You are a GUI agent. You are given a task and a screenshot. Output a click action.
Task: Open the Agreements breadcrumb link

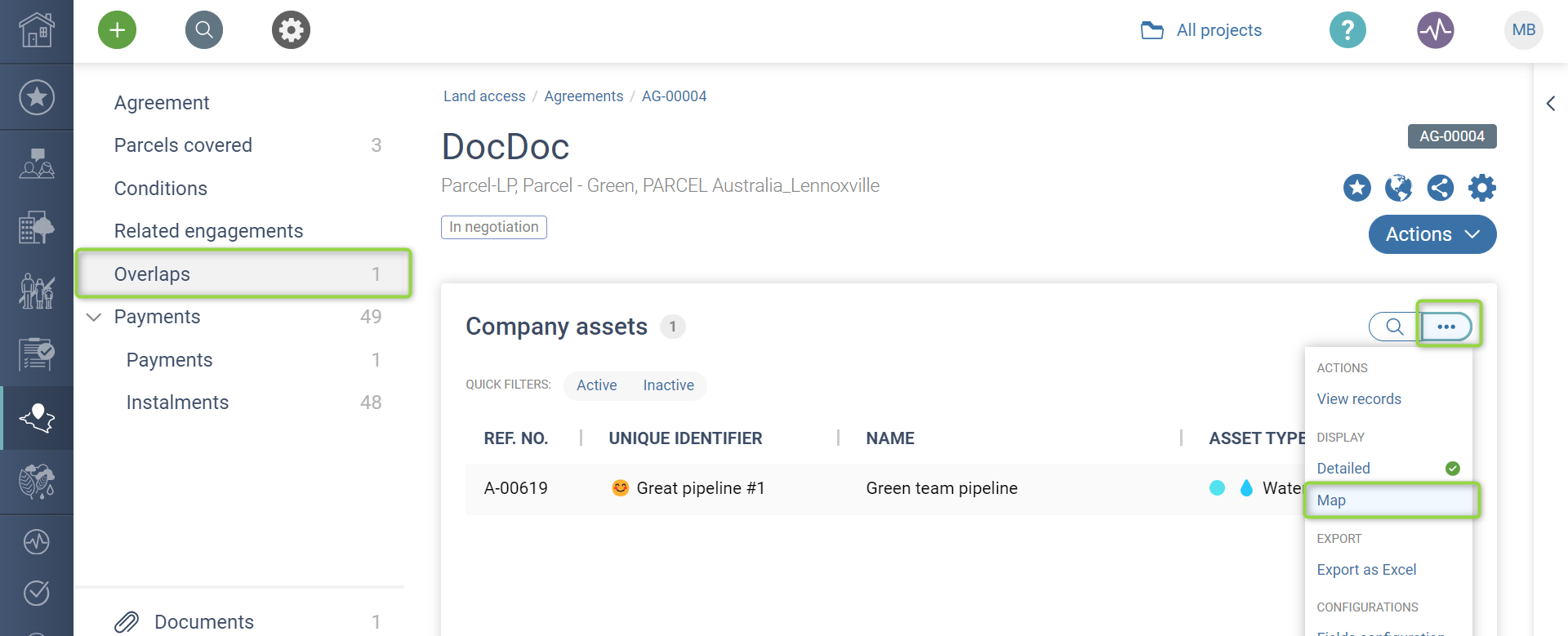point(583,96)
